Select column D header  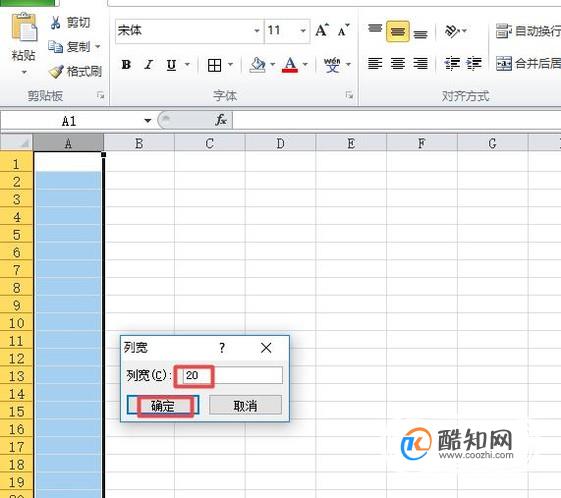(280, 143)
